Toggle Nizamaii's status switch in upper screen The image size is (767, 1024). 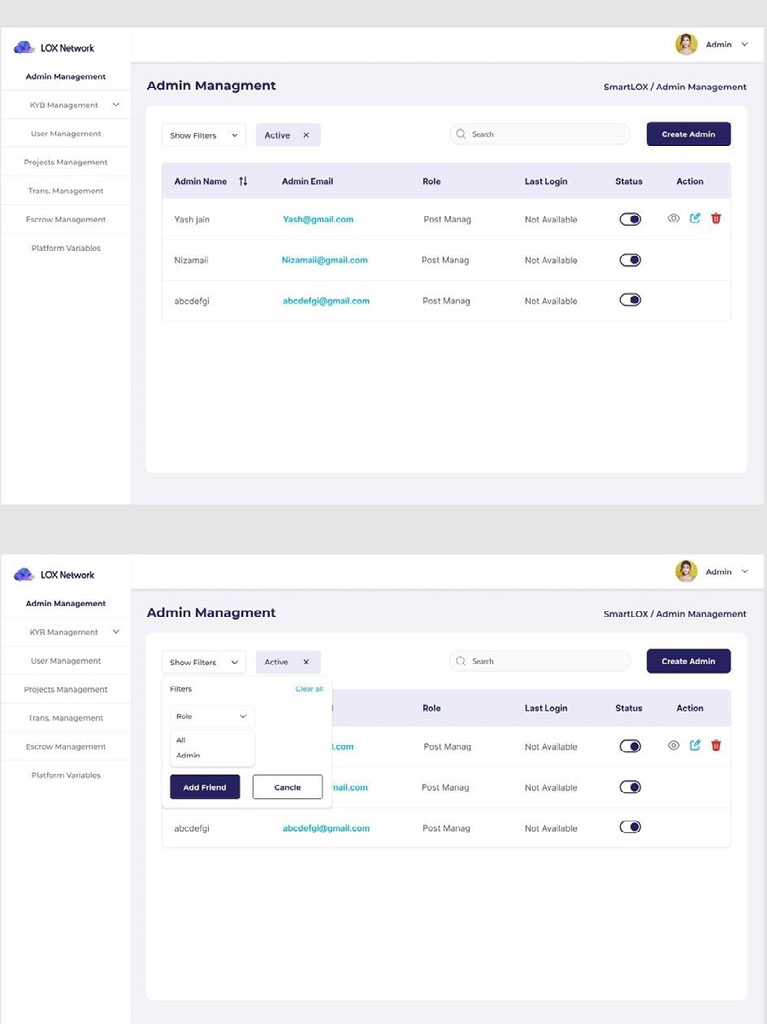click(630, 260)
